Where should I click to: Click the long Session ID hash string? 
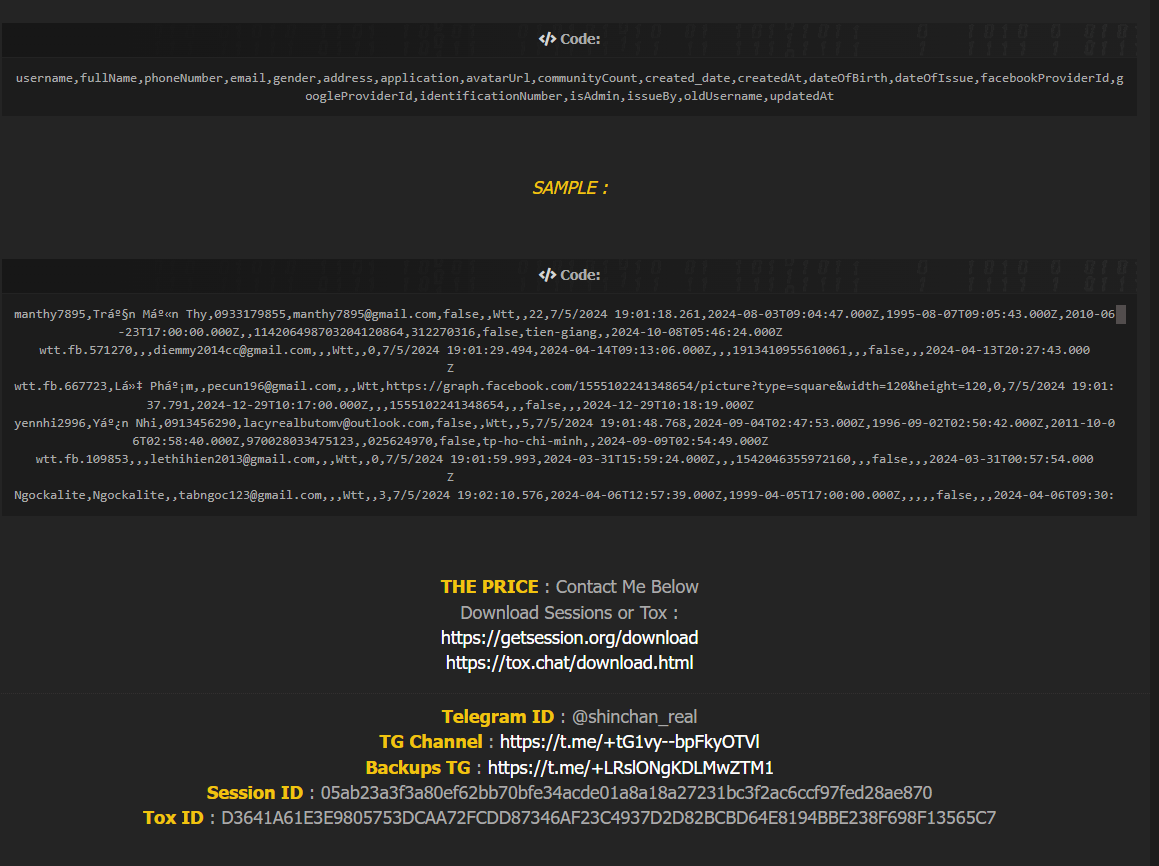tap(626, 793)
